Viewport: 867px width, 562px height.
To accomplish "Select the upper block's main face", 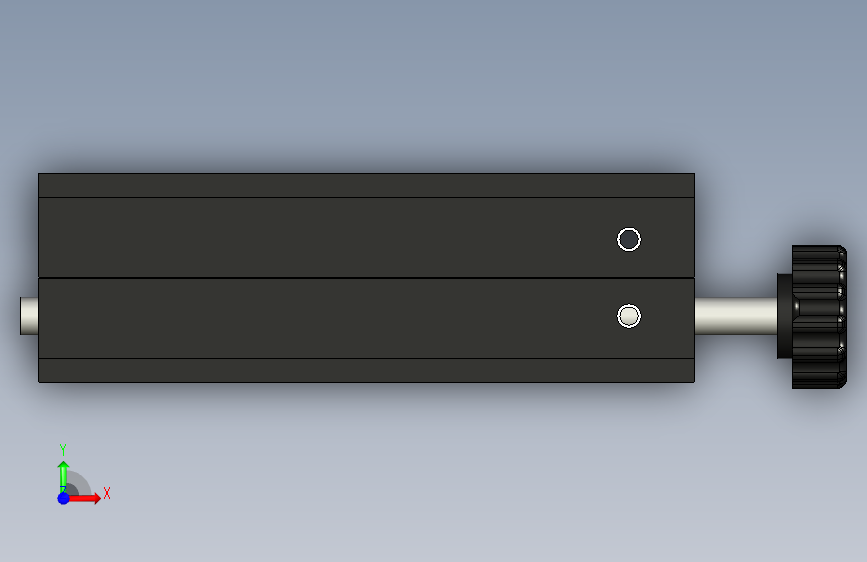I will pos(366,237).
